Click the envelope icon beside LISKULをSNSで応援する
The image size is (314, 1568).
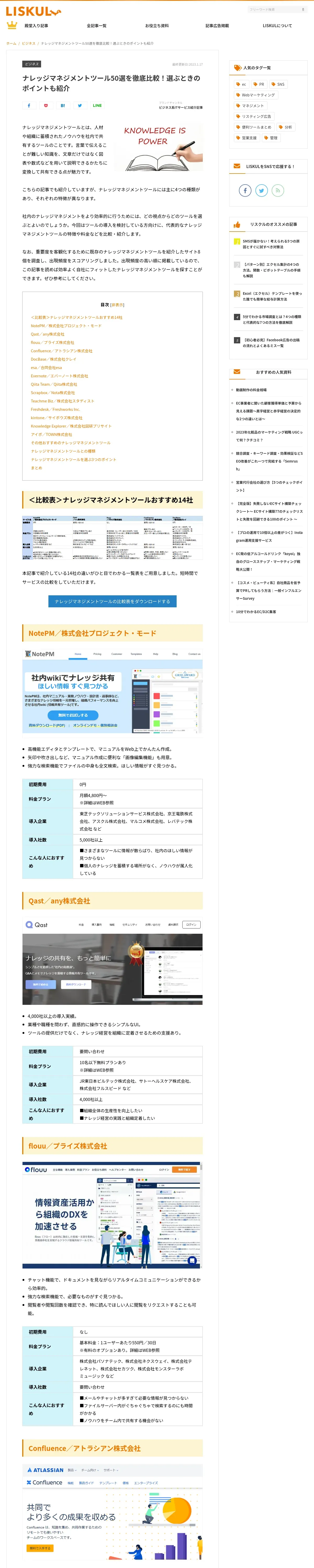[237, 166]
